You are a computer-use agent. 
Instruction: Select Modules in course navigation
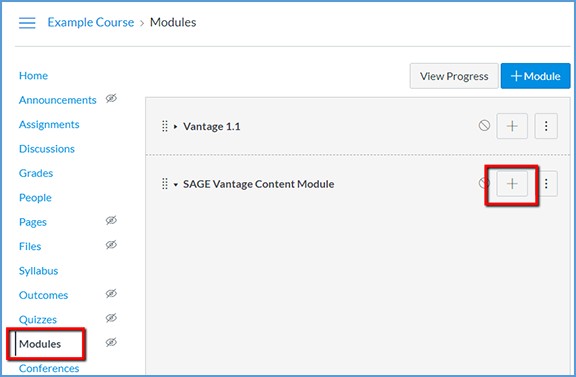tap(40, 344)
